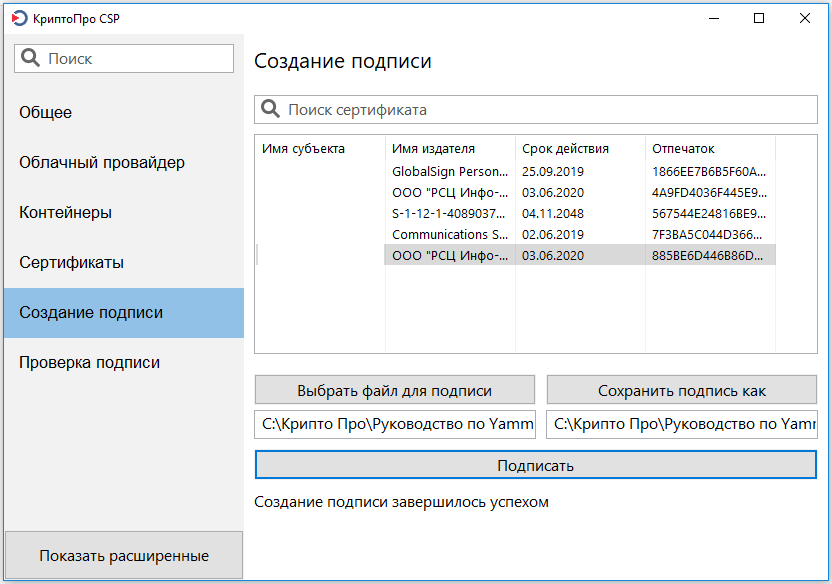This screenshot has width=832, height=584.
Task: Click the magnifier icon in certificate search
Action: point(270,109)
